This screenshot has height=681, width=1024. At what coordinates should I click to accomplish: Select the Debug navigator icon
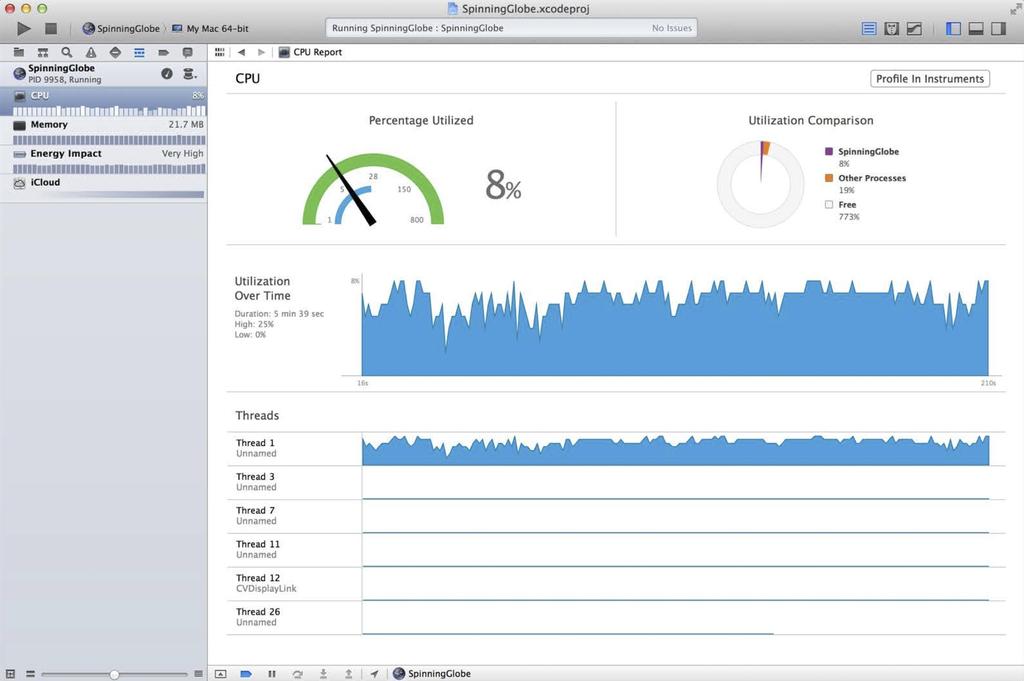point(139,52)
